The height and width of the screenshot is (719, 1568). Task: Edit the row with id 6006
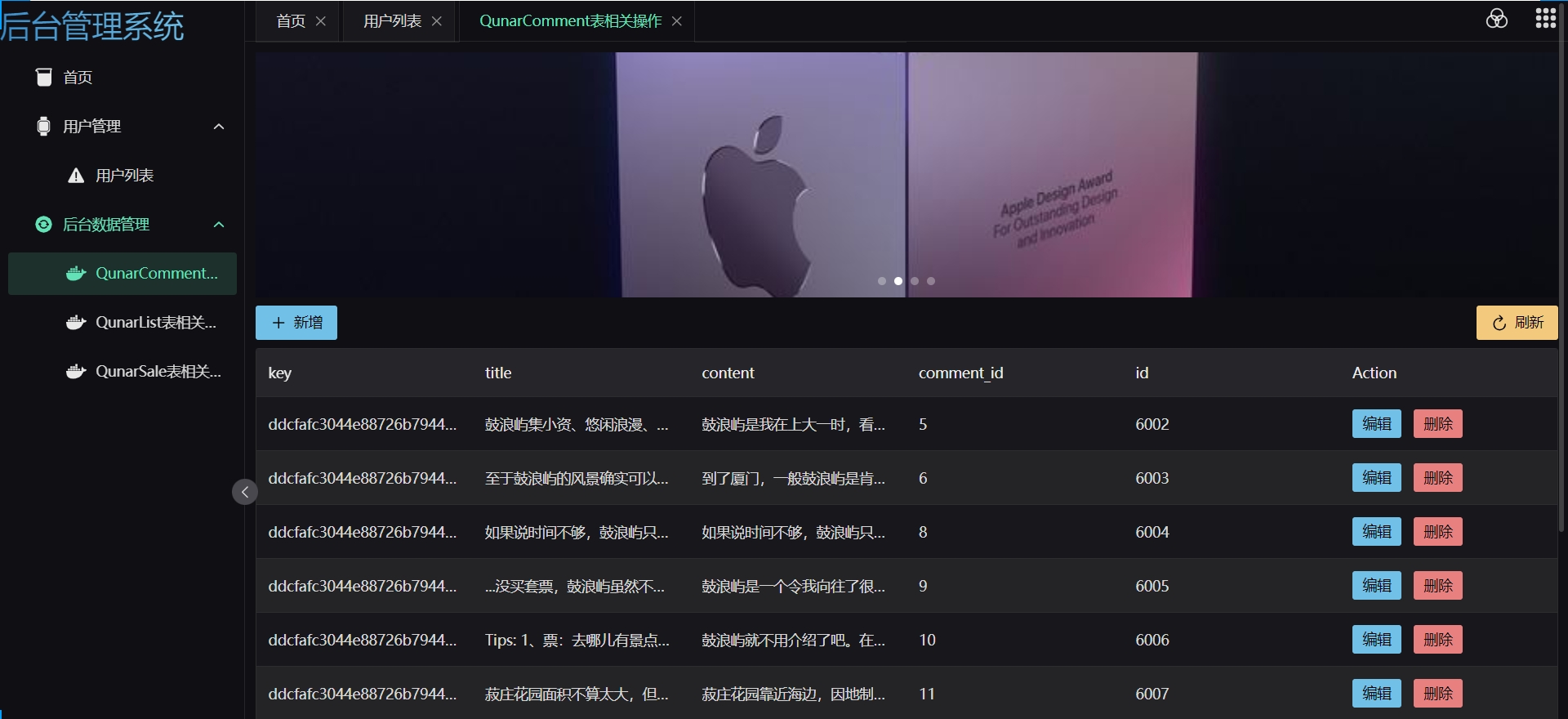1376,640
